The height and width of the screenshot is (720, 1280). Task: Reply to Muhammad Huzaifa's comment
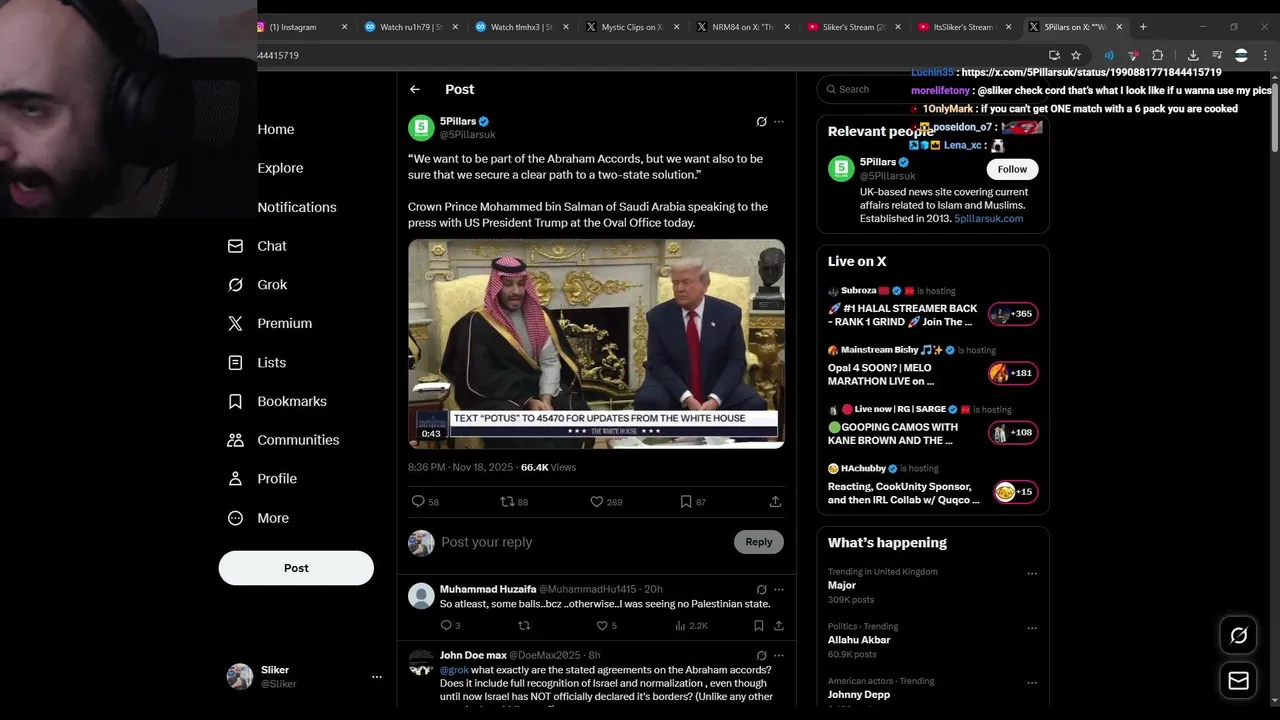click(446, 625)
